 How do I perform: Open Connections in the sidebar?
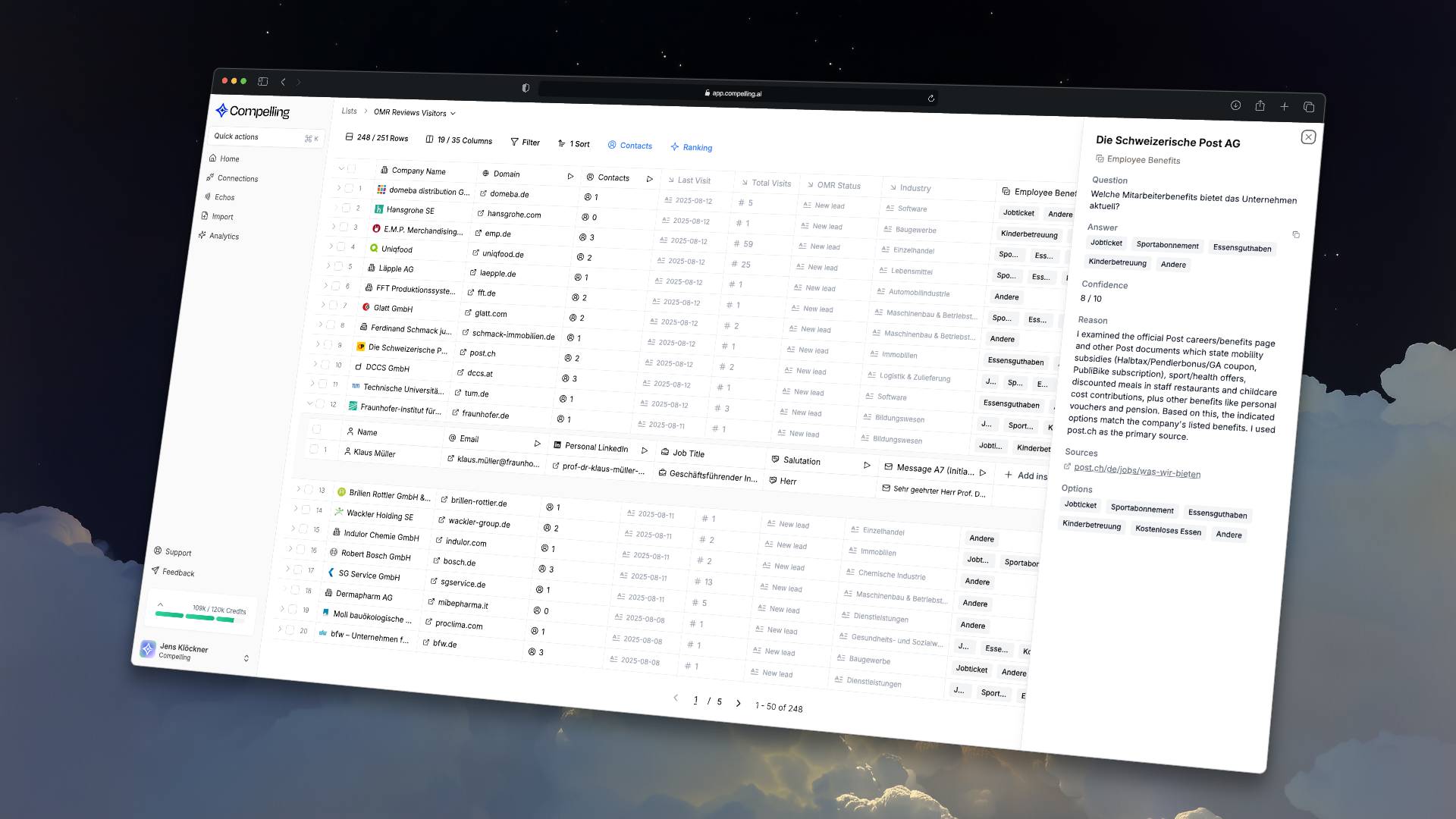coord(237,178)
